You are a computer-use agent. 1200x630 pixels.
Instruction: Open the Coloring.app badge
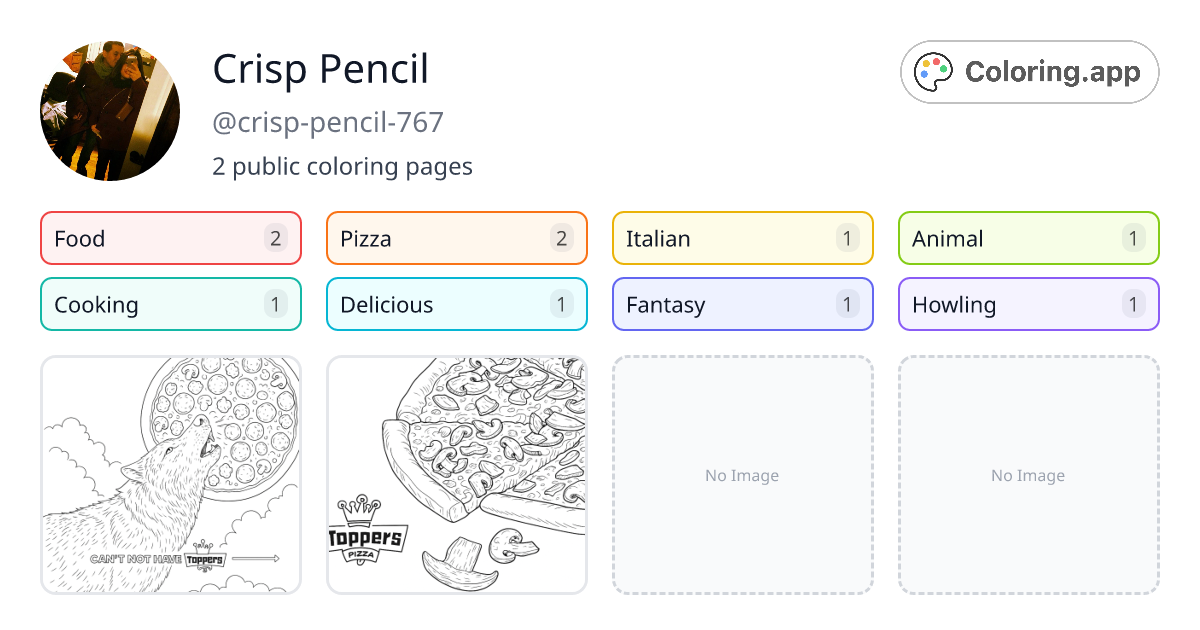(1029, 71)
